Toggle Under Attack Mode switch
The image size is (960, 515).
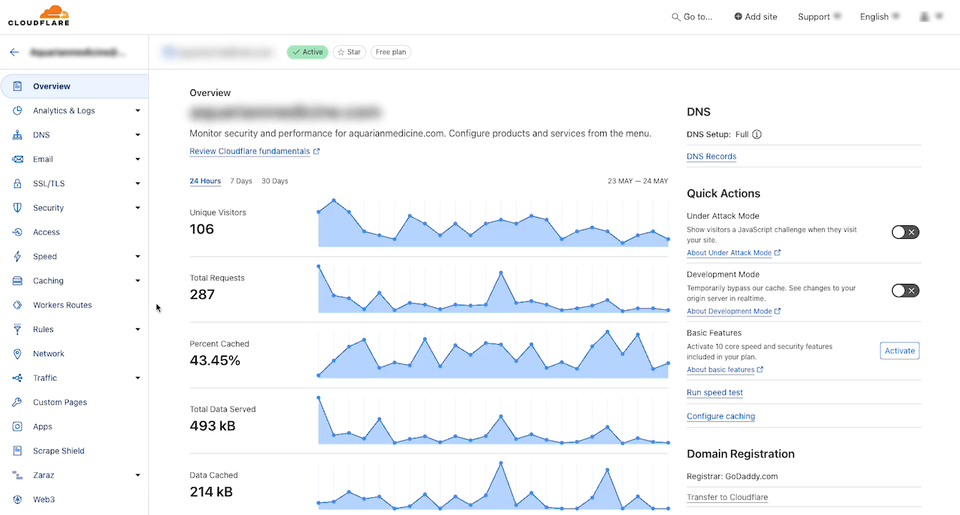[x=905, y=232]
